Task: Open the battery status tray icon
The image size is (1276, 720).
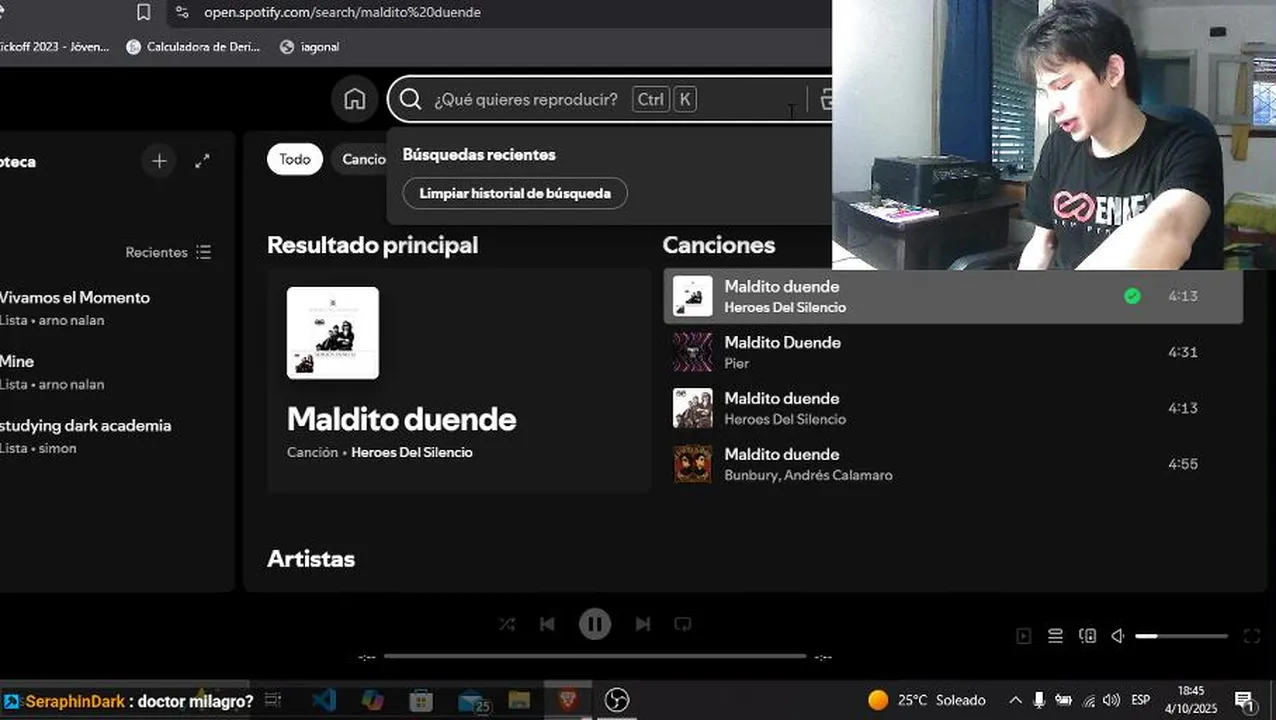Action: point(1063,700)
